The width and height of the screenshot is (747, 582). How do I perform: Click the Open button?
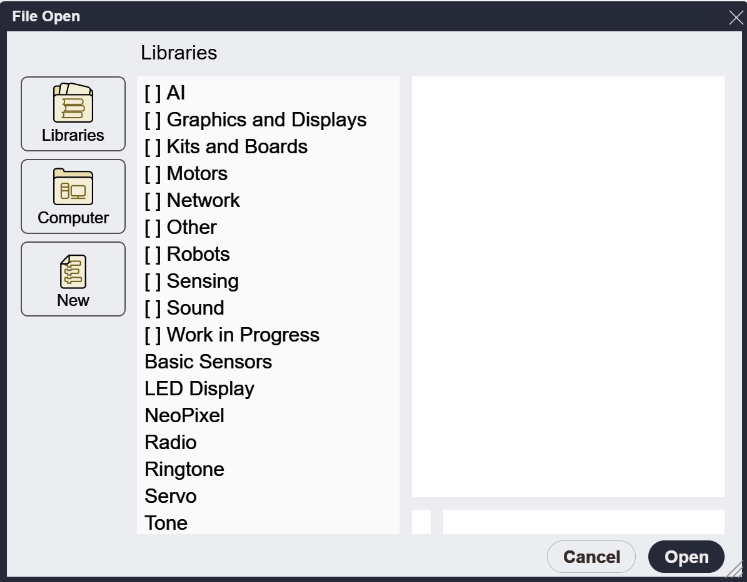coord(686,557)
